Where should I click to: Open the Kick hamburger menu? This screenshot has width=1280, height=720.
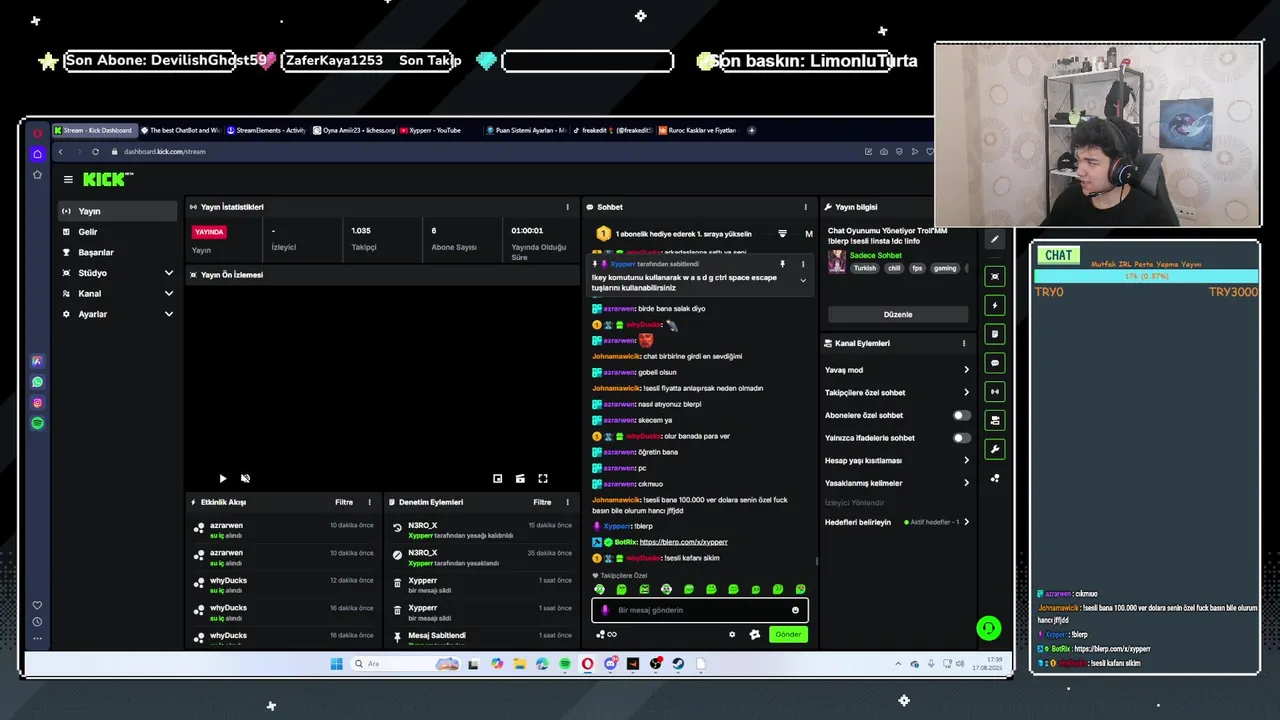pyautogui.click(x=68, y=180)
